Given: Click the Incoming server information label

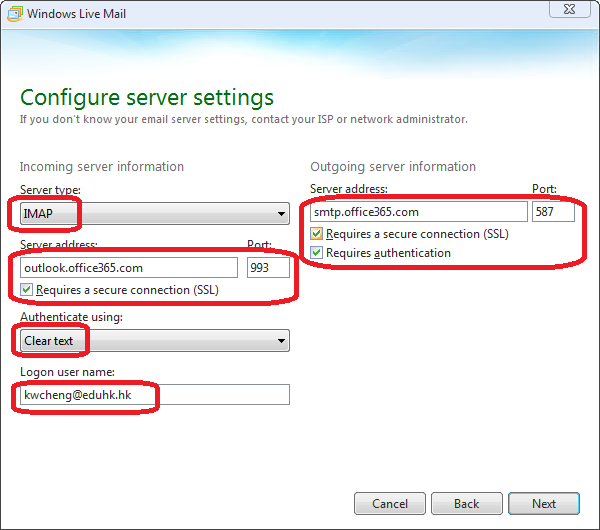Looking at the screenshot, I should (x=102, y=167).
